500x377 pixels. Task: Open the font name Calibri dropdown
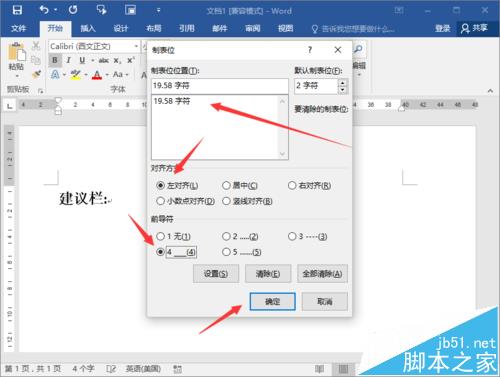pos(136,46)
